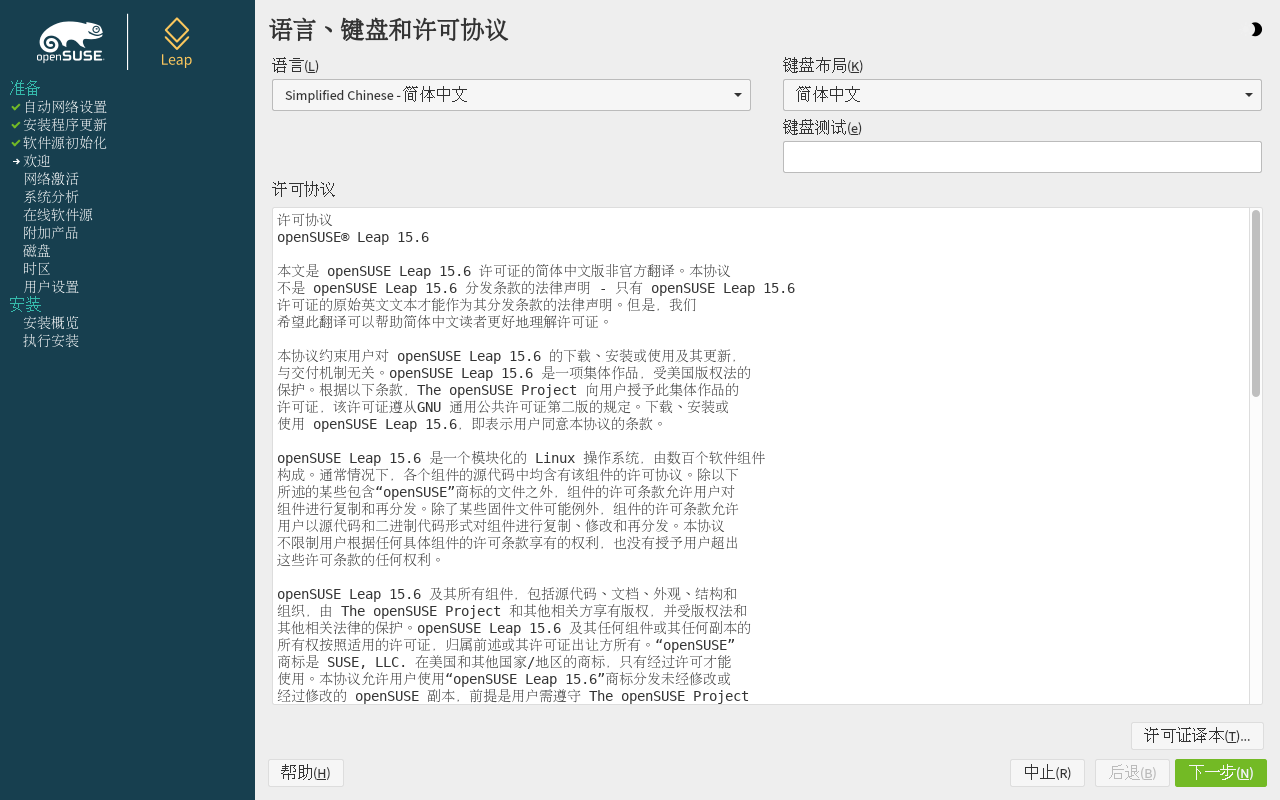Viewport: 1280px width, 800px height.
Task: Click the 许可证译本(T) button
Action: 1197,735
